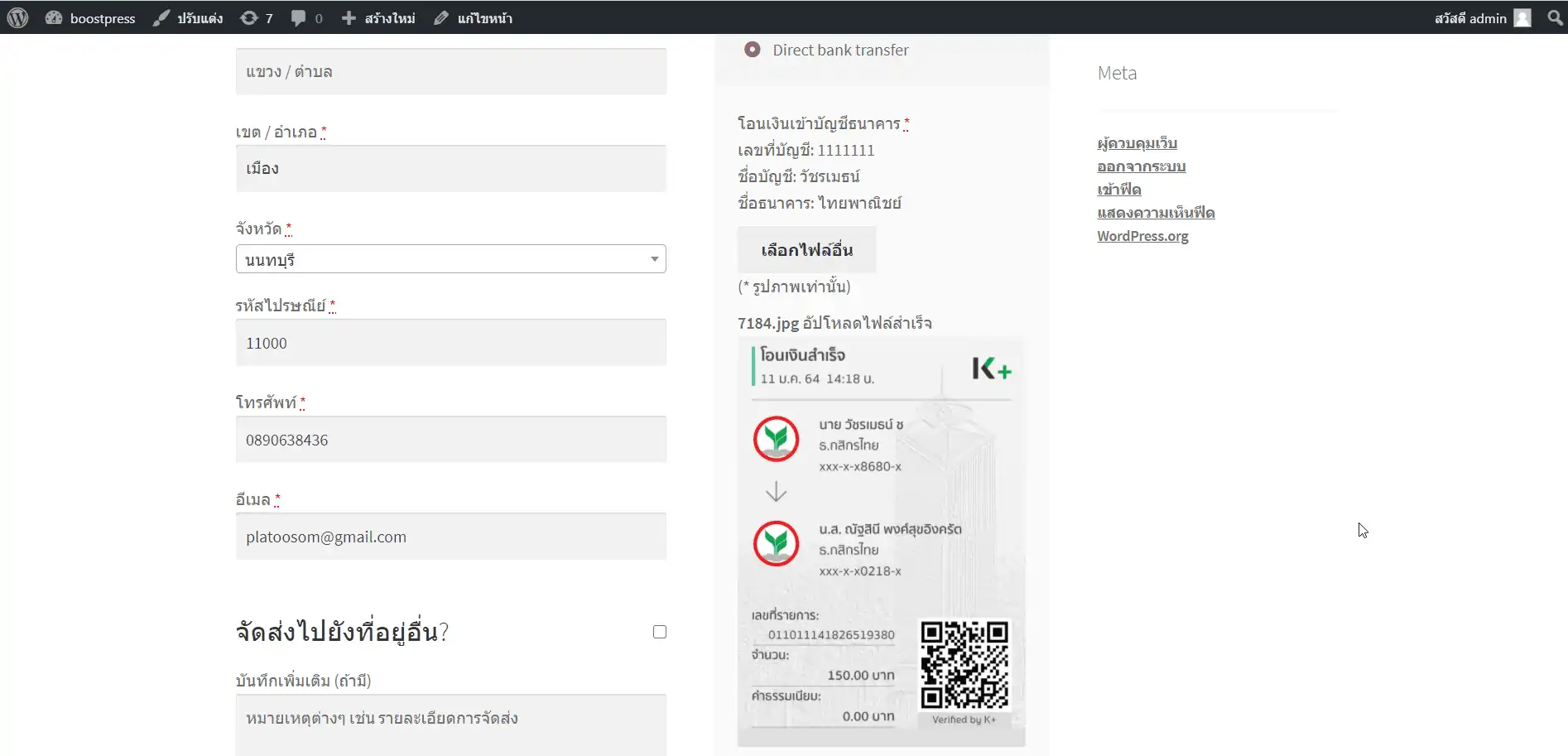Click the ออกจากระบบ logout link

click(x=1141, y=166)
